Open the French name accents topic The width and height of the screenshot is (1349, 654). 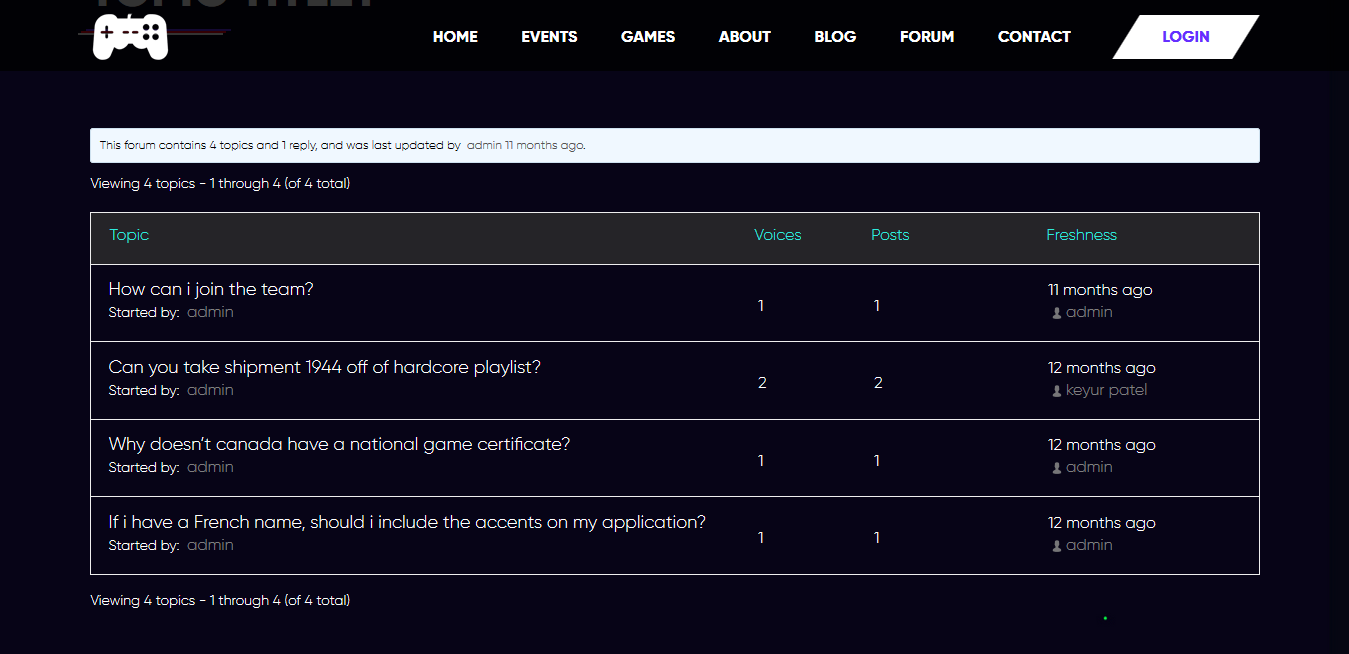click(x=407, y=522)
